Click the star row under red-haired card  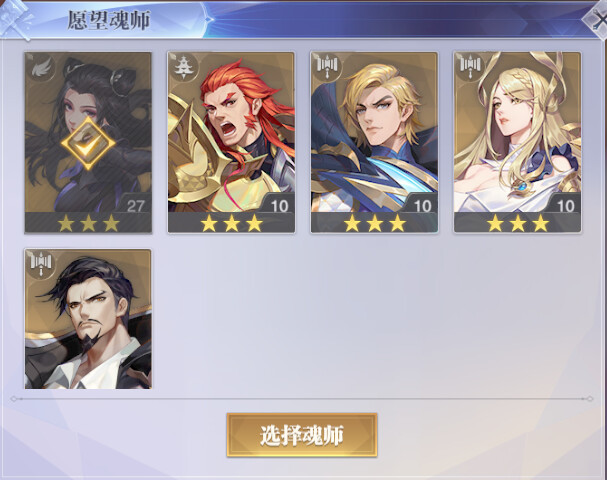[x=231, y=223]
